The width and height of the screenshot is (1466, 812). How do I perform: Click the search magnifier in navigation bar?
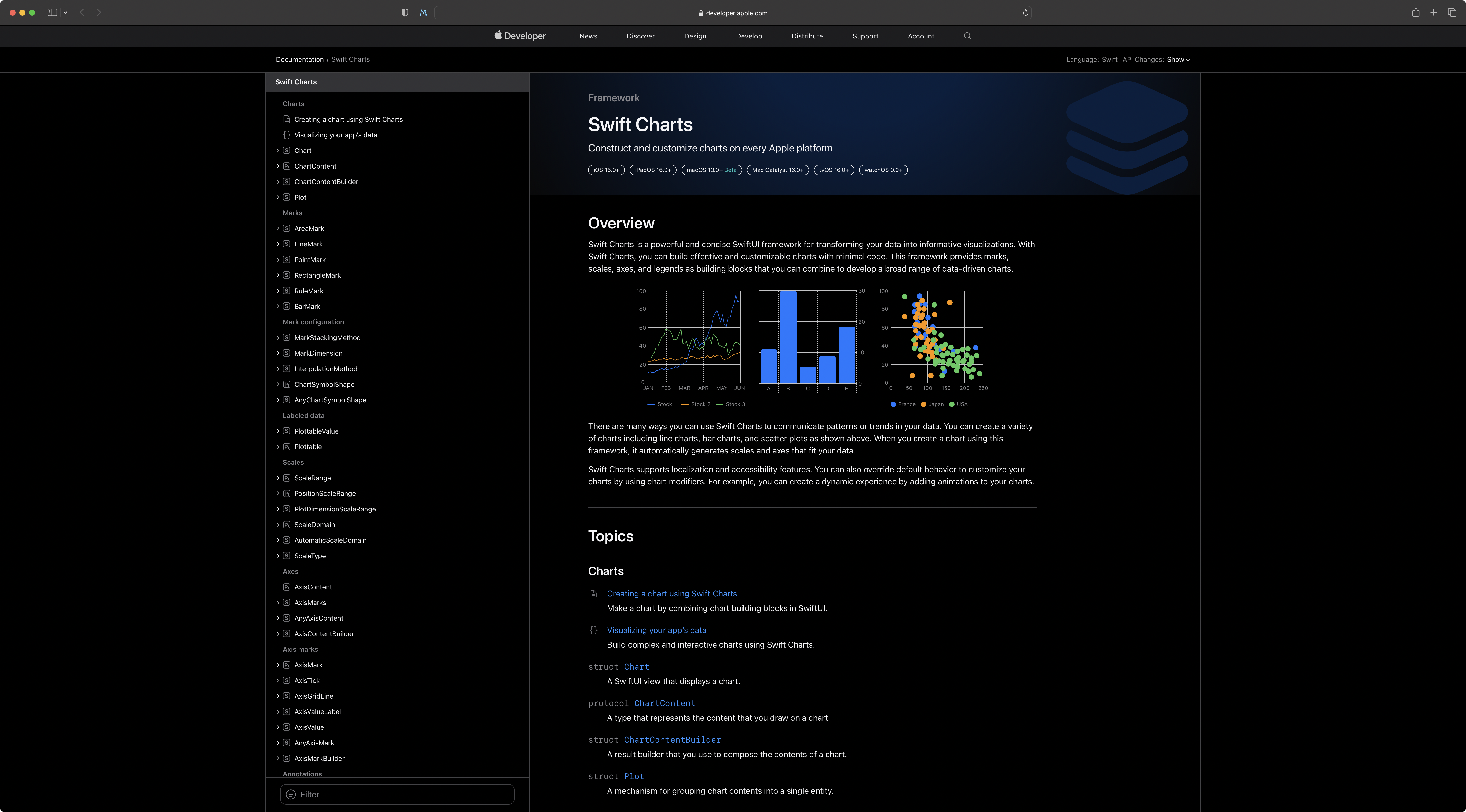coord(967,36)
